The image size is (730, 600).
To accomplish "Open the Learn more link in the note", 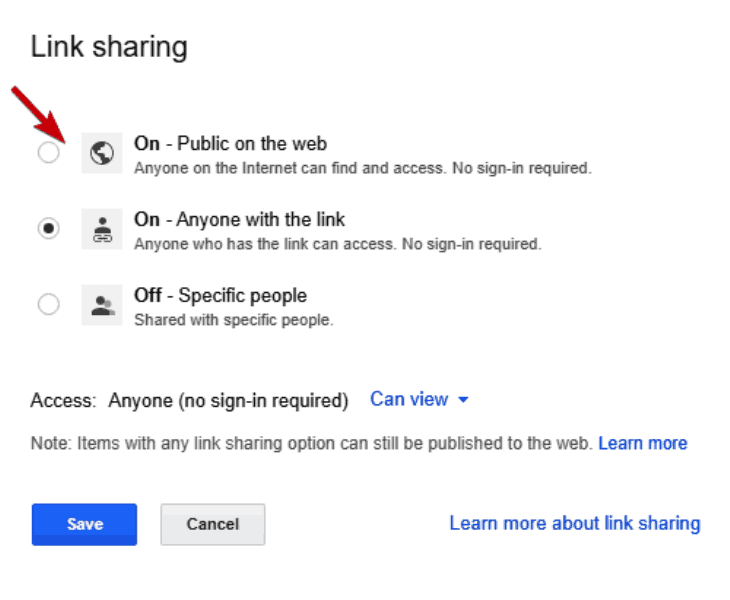I will [642, 443].
